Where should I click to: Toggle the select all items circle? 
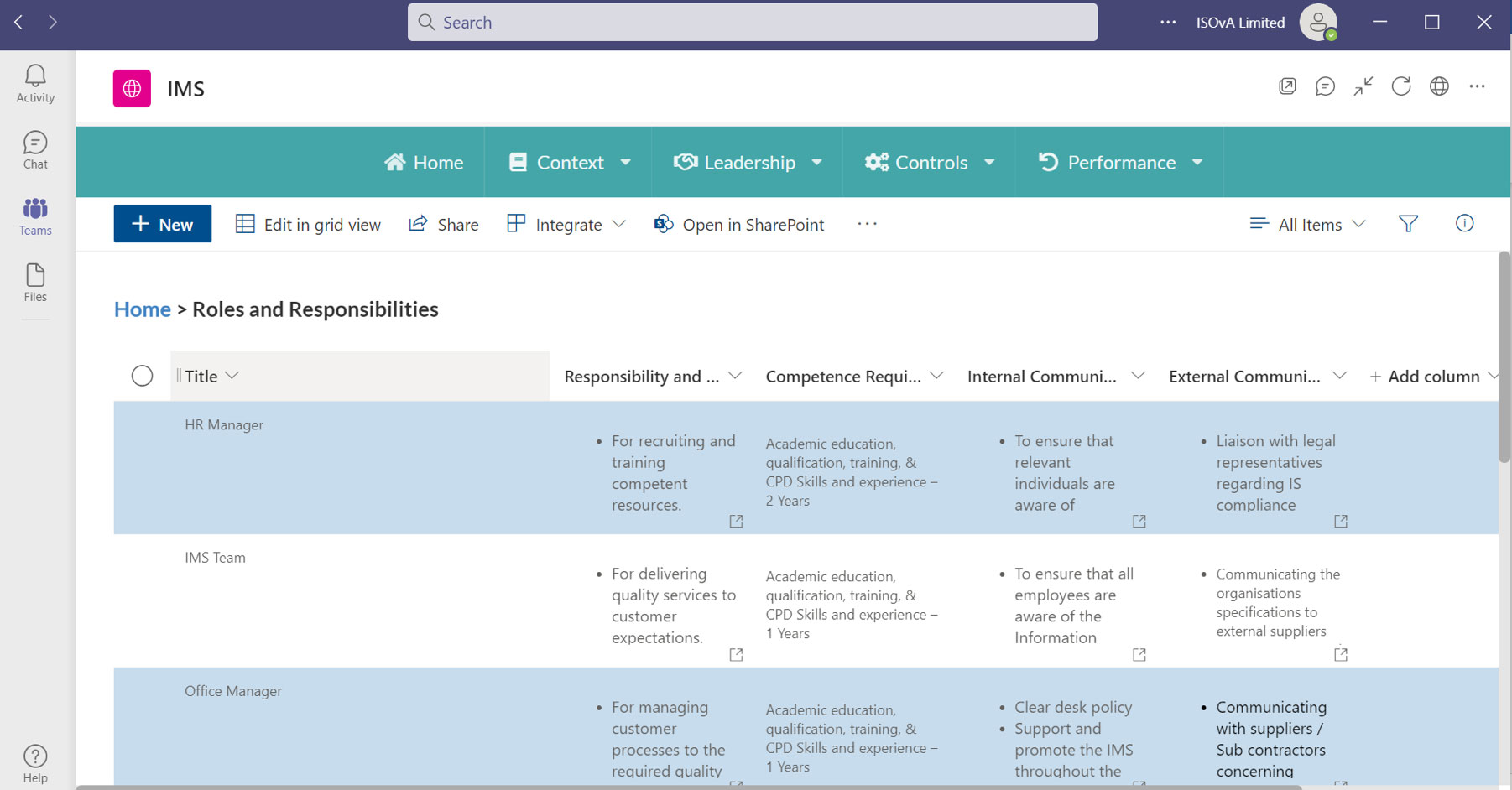[143, 376]
